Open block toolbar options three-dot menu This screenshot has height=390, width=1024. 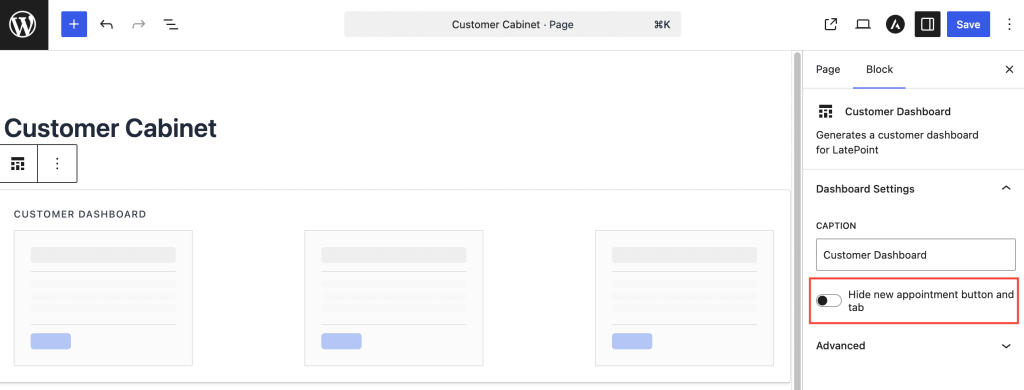[x=57, y=163]
